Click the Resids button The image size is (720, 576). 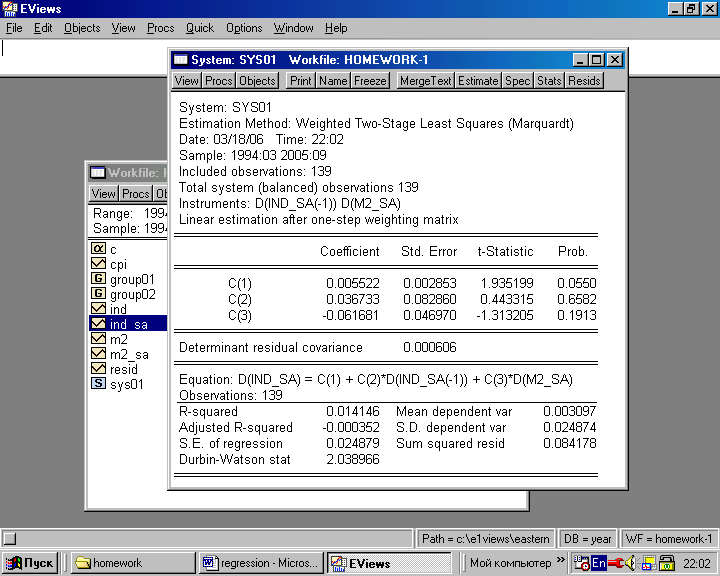click(x=584, y=81)
